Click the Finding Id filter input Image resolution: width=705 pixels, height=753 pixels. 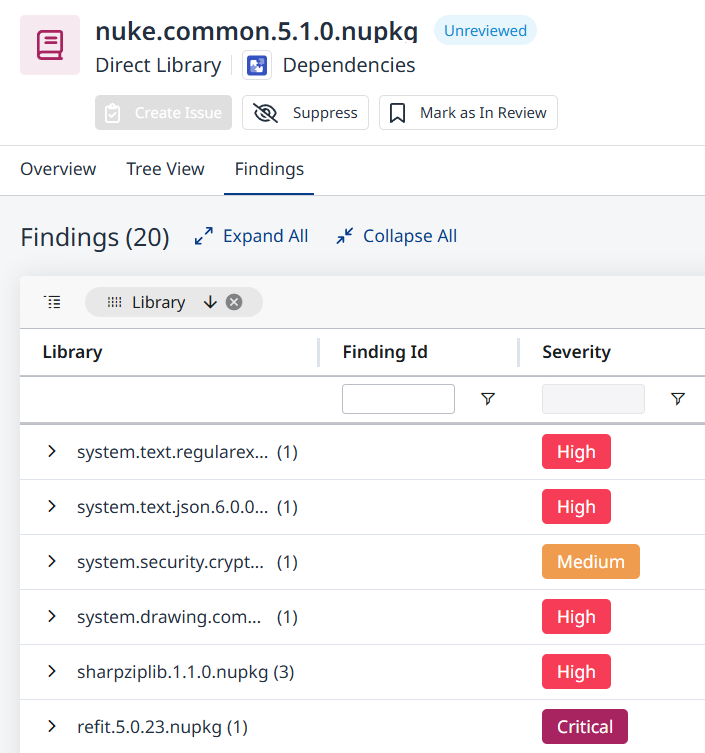click(x=398, y=399)
